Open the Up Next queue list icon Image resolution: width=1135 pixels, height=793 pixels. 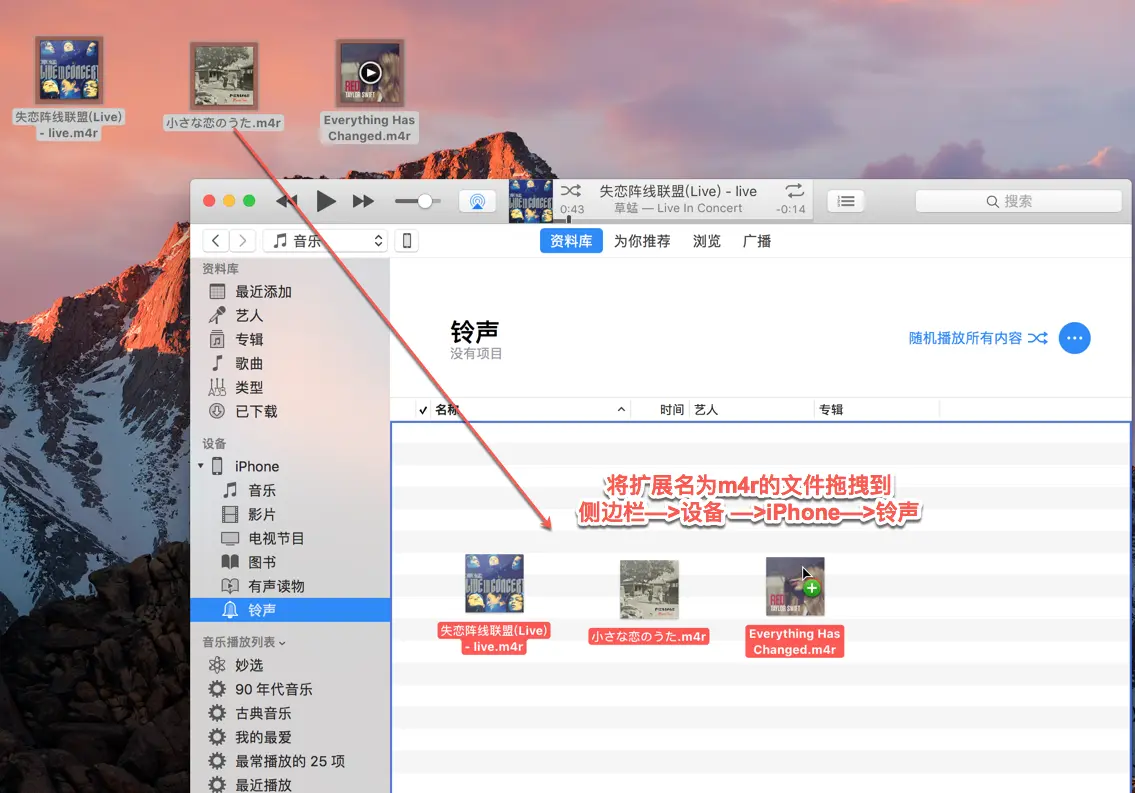(845, 200)
